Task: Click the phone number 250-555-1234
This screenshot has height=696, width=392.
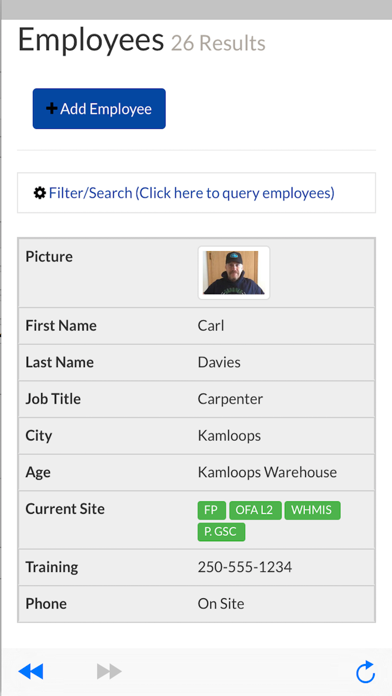Action: pyautogui.click(x=245, y=567)
